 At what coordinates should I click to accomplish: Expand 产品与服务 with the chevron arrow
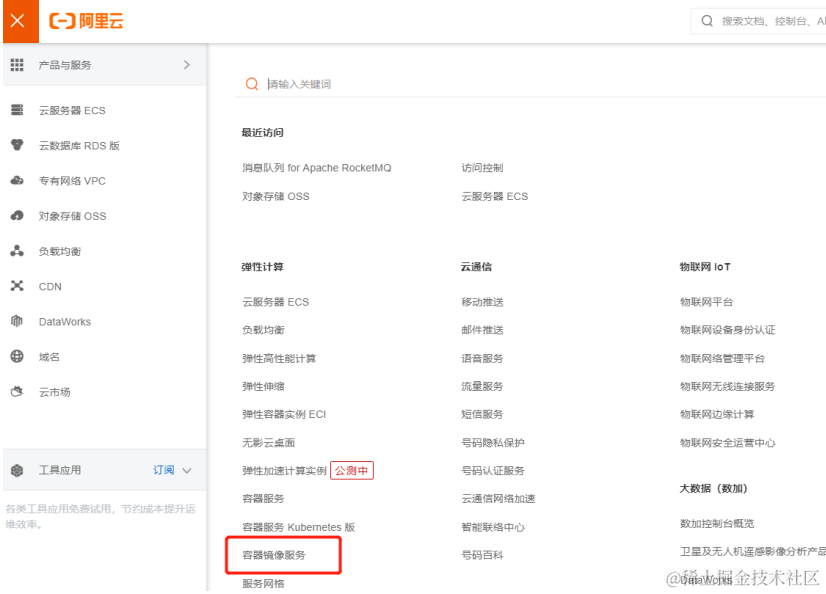point(186,65)
